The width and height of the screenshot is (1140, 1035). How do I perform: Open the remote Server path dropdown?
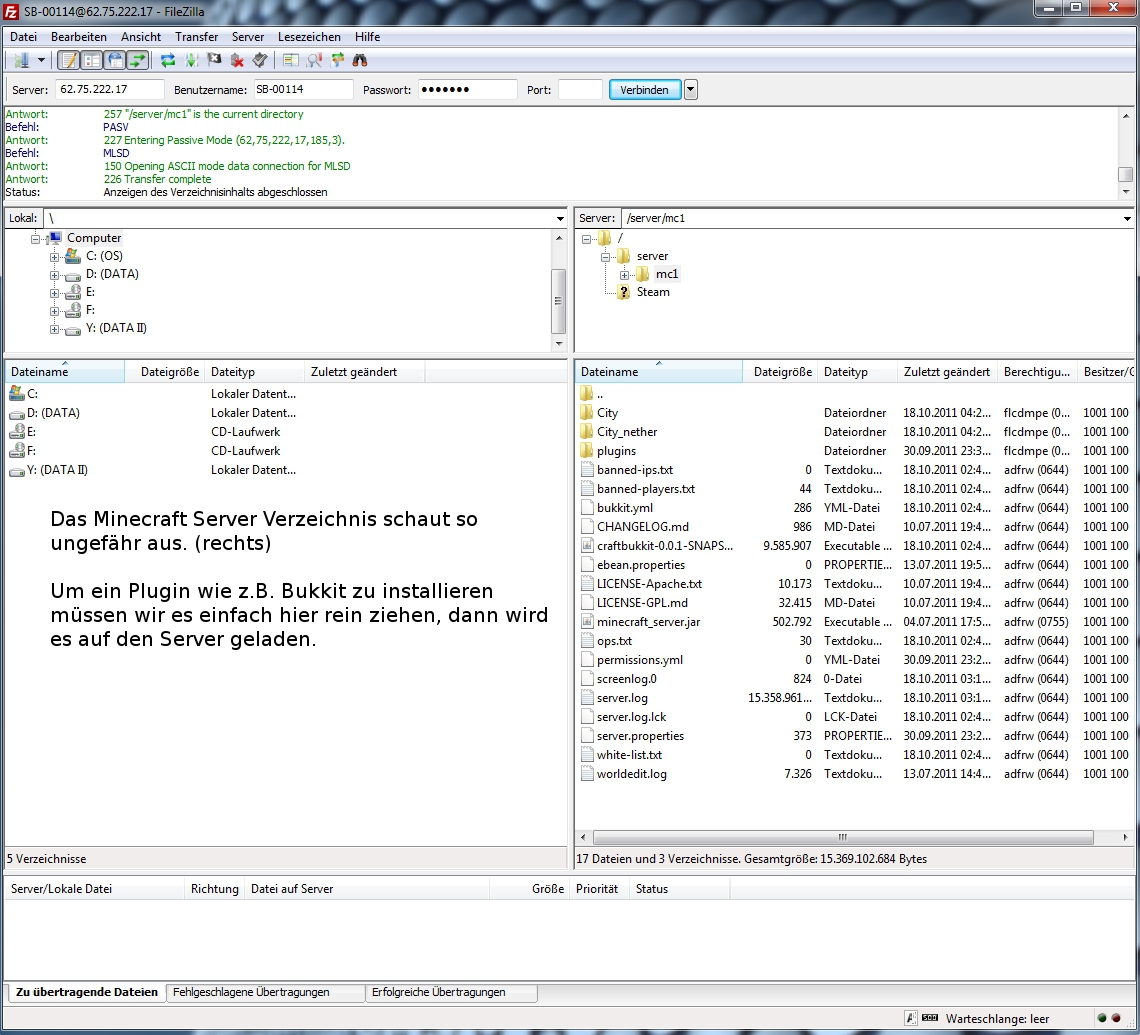[x=1127, y=218]
